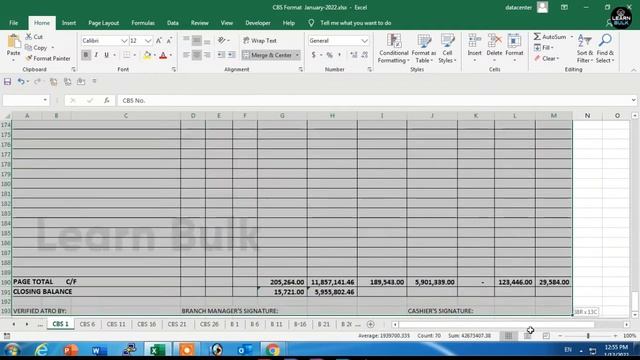Expand the formula bar
The image size is (640, 360).
click(x=633, y=100)
